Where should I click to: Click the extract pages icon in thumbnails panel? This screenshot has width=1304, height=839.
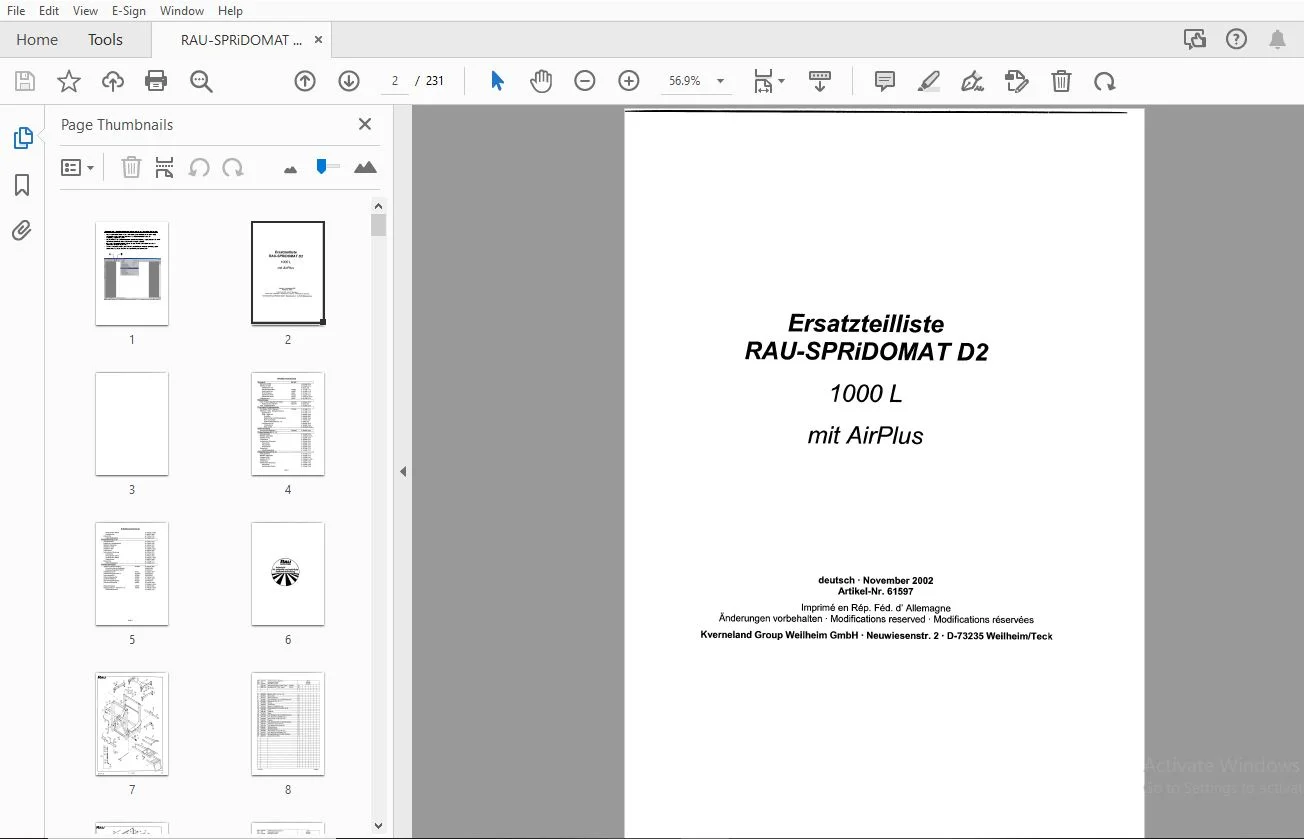(x=165, y=167)
